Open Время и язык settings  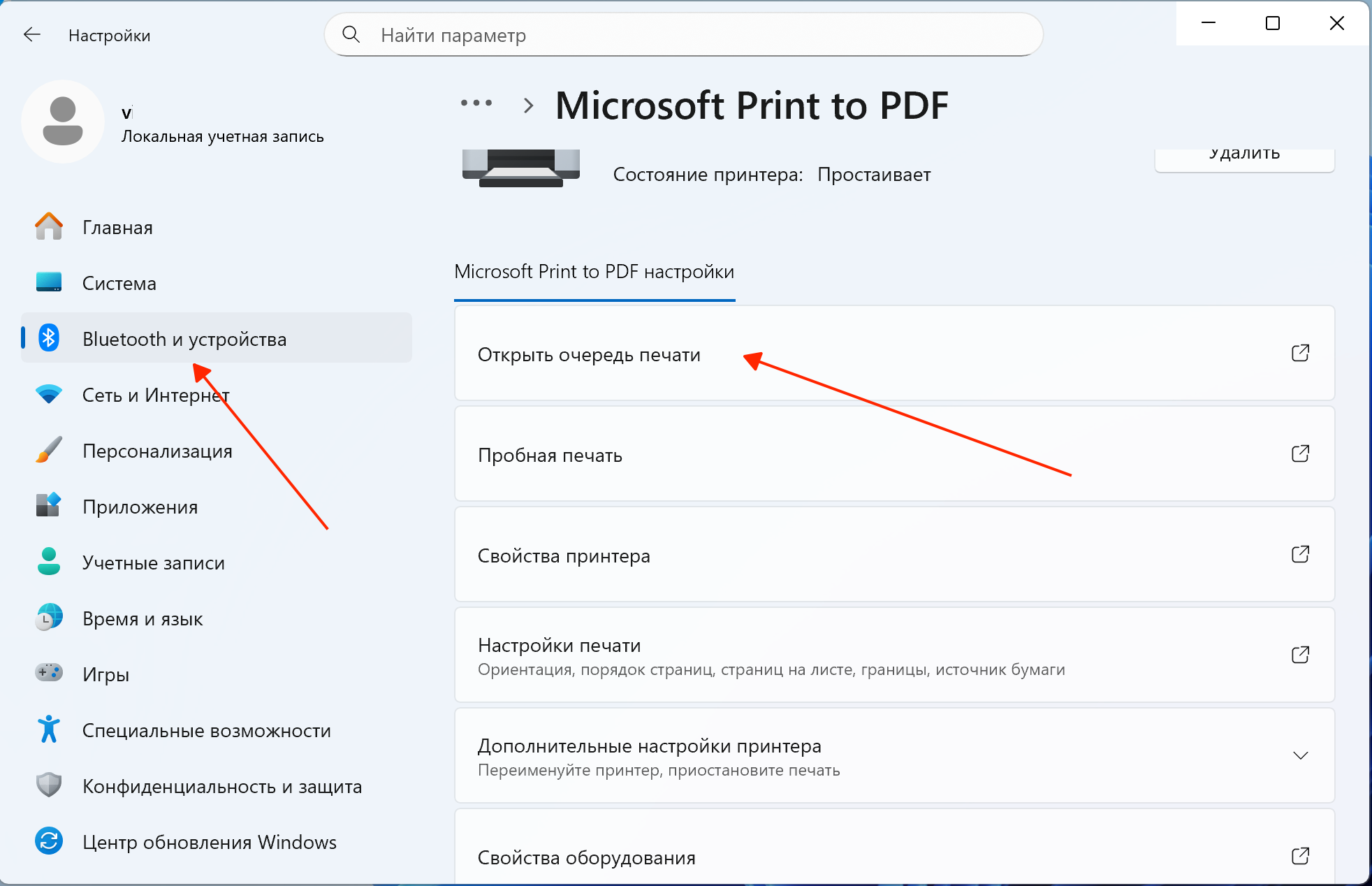217,618
